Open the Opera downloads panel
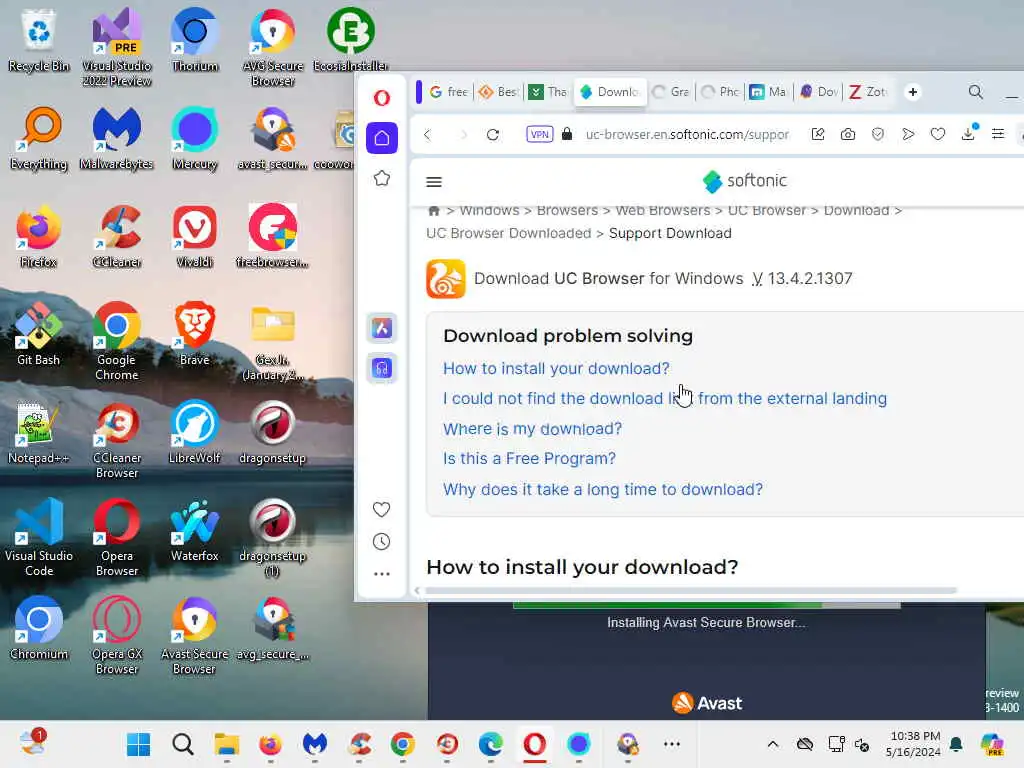The image size is (1024, 768). [x=968, y=133]
